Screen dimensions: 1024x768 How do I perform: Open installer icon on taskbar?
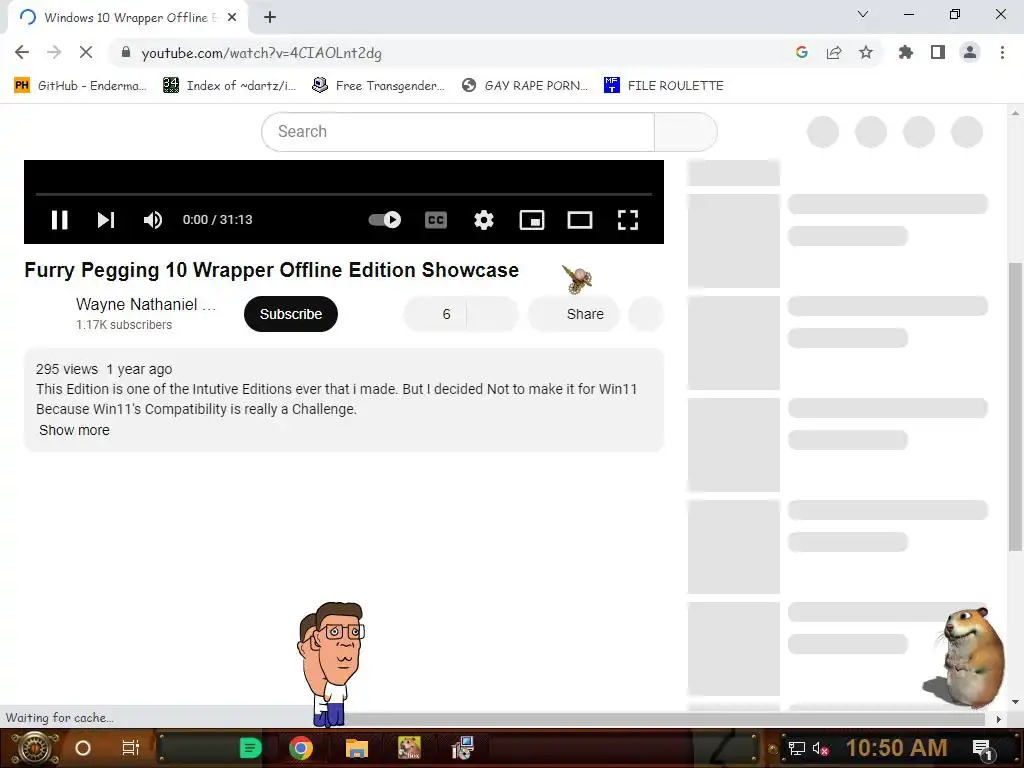tap(462, 748)
